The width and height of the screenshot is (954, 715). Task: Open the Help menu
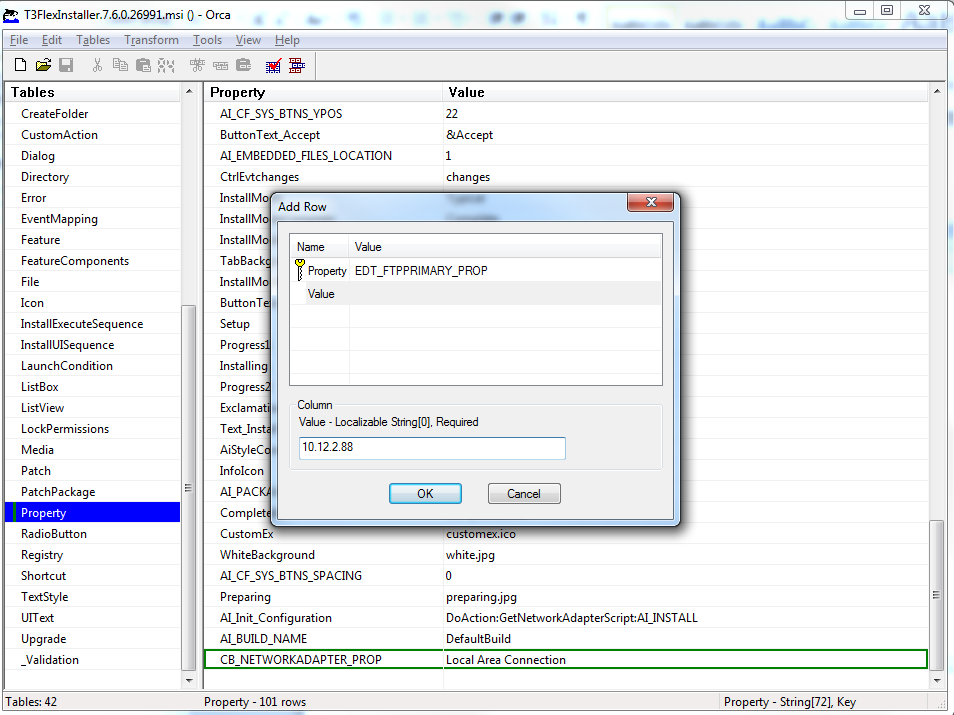tap(287, 40)
